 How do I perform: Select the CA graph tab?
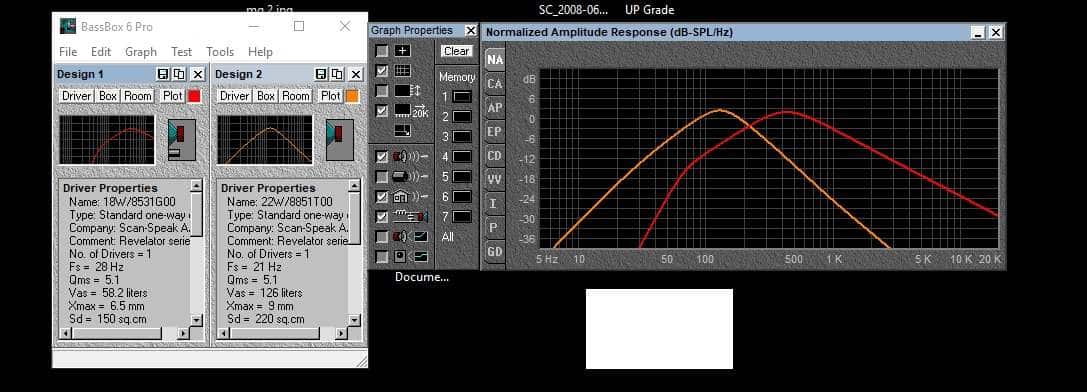[494, 84]
